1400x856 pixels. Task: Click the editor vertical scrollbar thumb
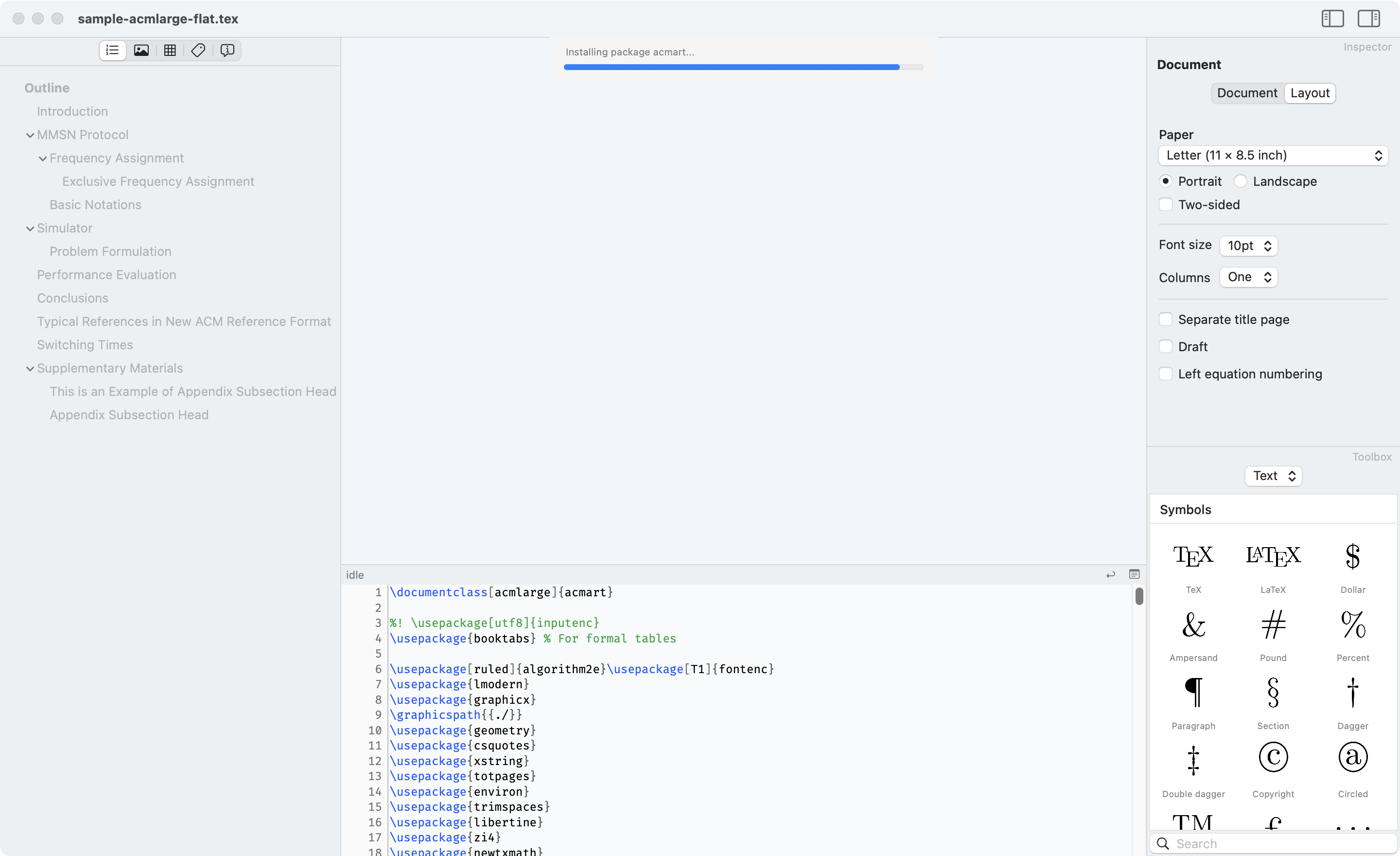click(1139, 596)
